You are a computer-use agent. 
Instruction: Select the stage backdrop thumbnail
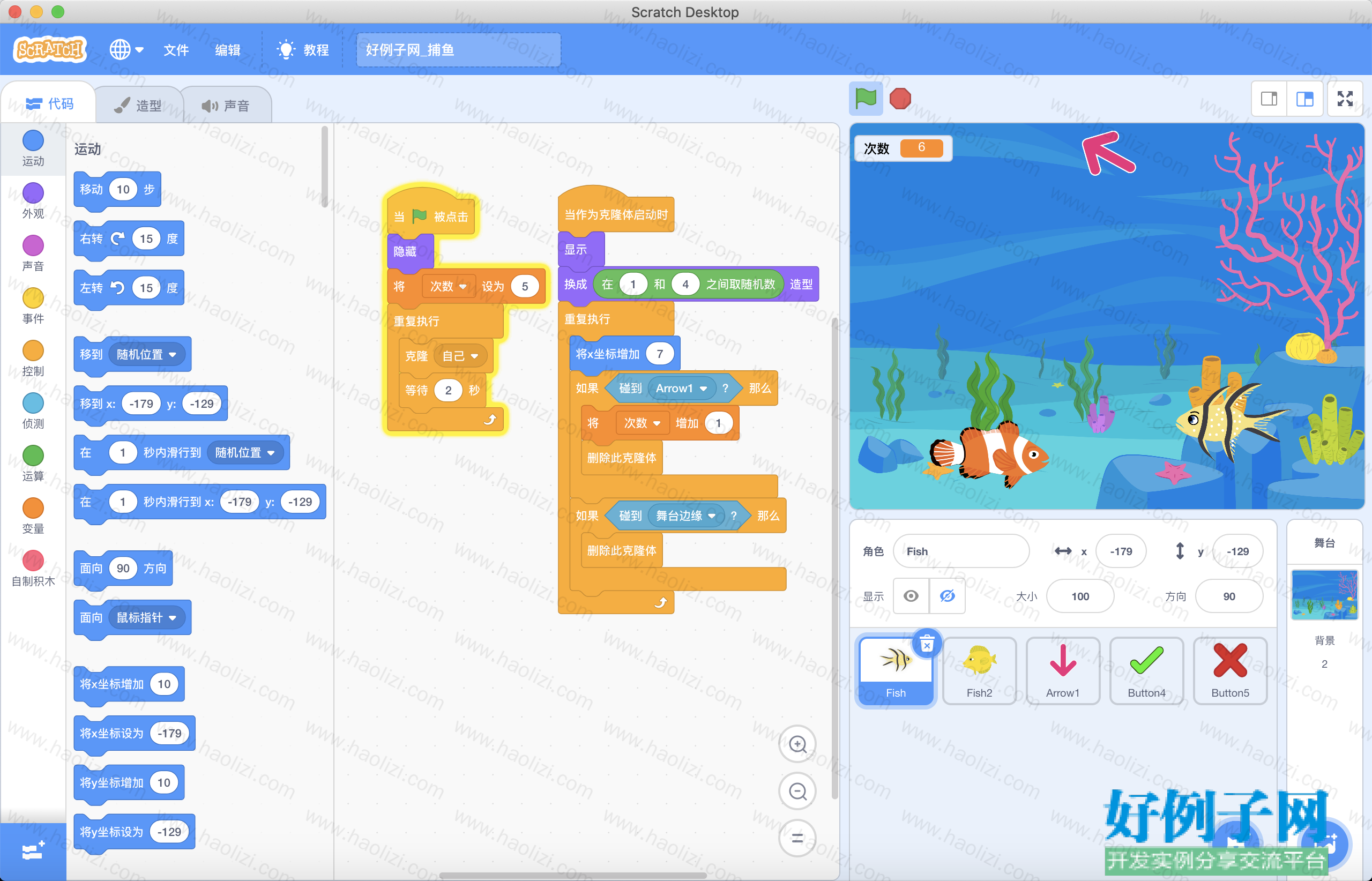[1324, 595]
